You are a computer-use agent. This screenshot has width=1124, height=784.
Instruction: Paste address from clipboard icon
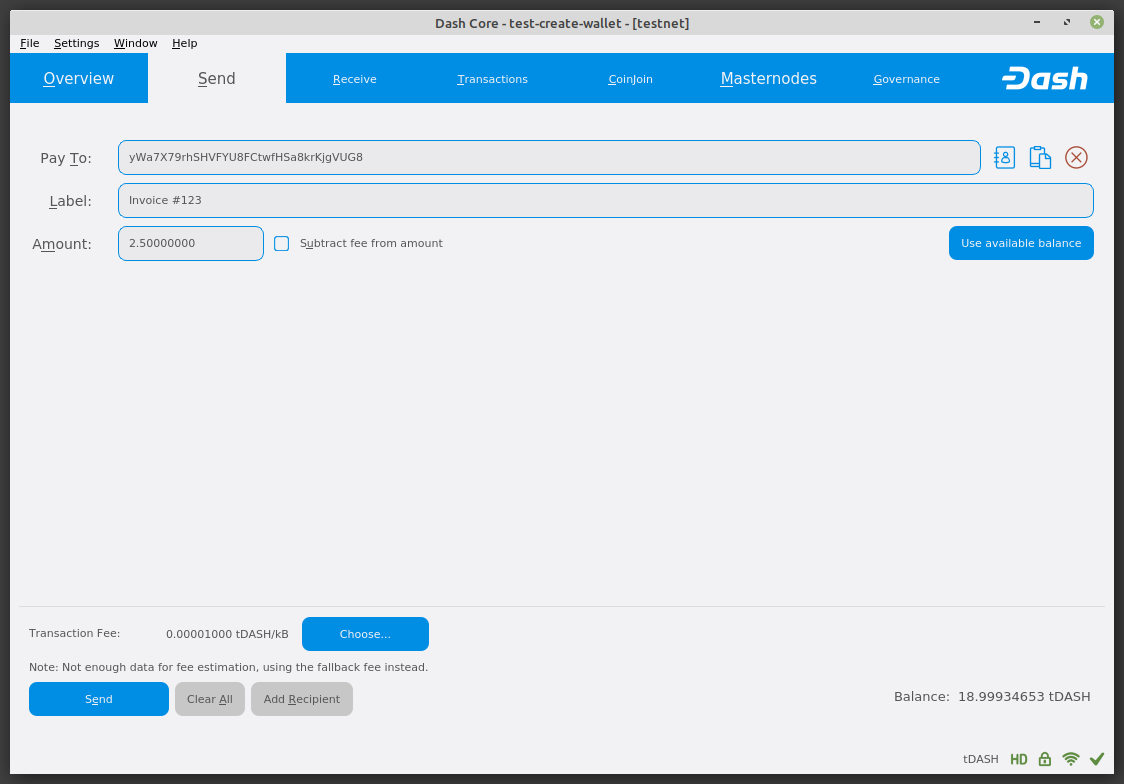(x=1040, y=157)
